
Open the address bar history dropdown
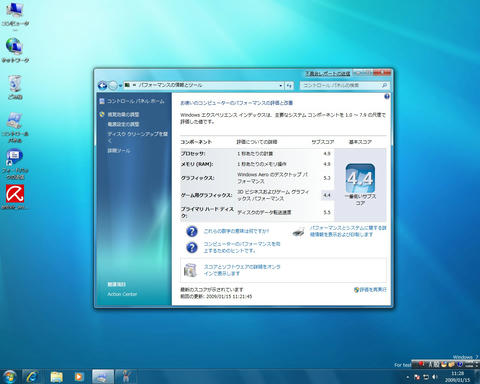click(281, 86)
